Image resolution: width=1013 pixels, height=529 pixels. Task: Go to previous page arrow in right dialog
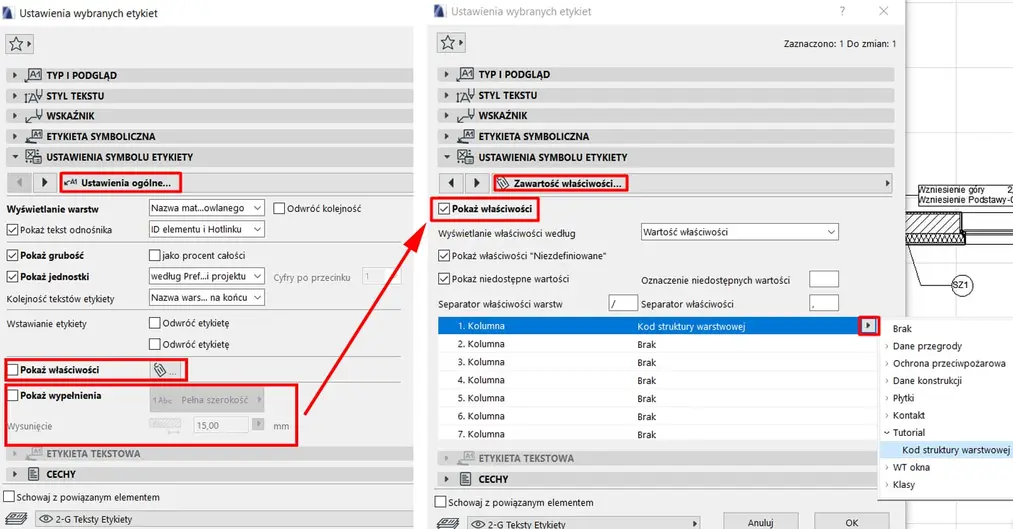pos(451,183)
